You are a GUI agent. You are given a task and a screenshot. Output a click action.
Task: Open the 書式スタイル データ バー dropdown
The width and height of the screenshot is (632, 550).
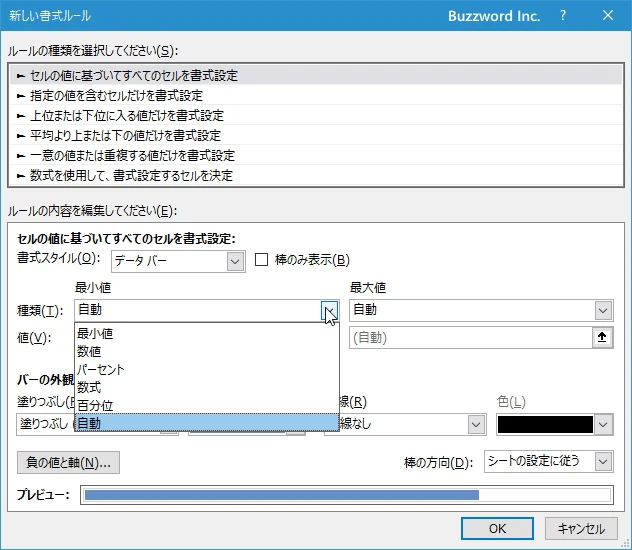(235, 262)
